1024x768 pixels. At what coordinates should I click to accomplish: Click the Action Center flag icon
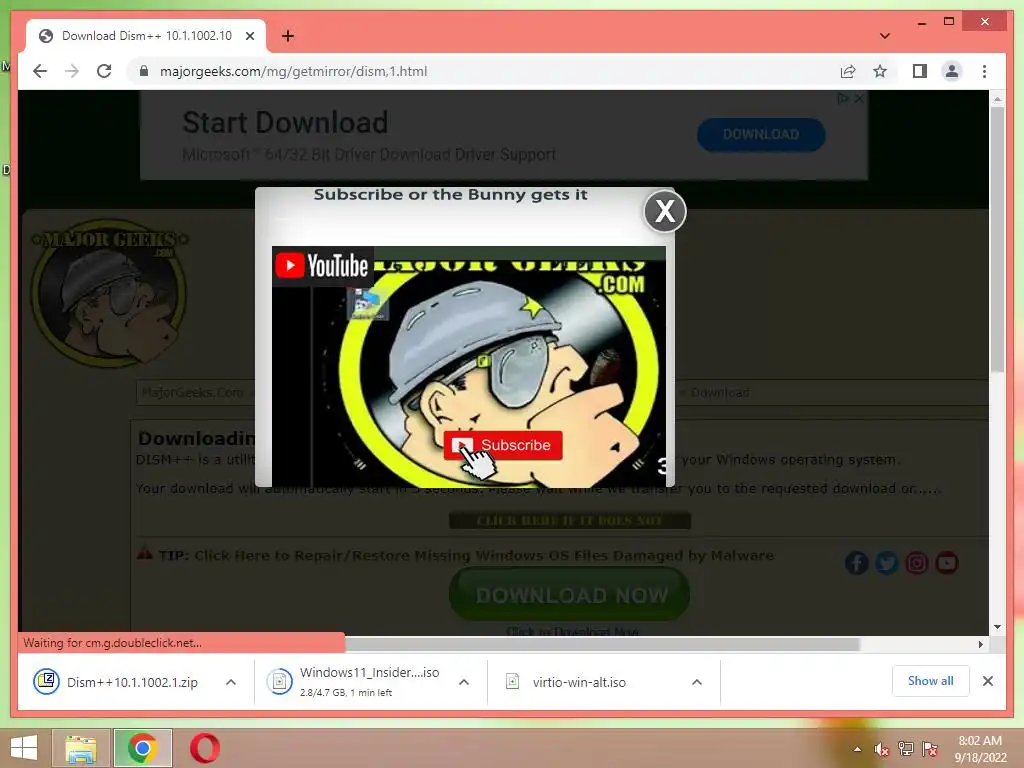[x=930, y=749]
